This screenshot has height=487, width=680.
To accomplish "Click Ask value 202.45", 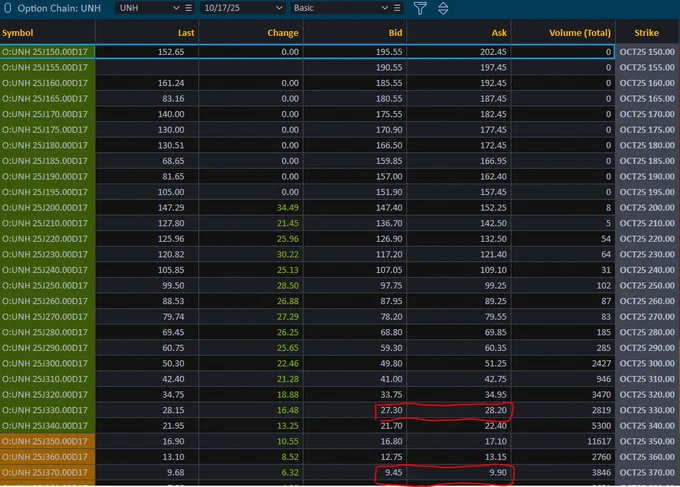I will tap(493, 52).
